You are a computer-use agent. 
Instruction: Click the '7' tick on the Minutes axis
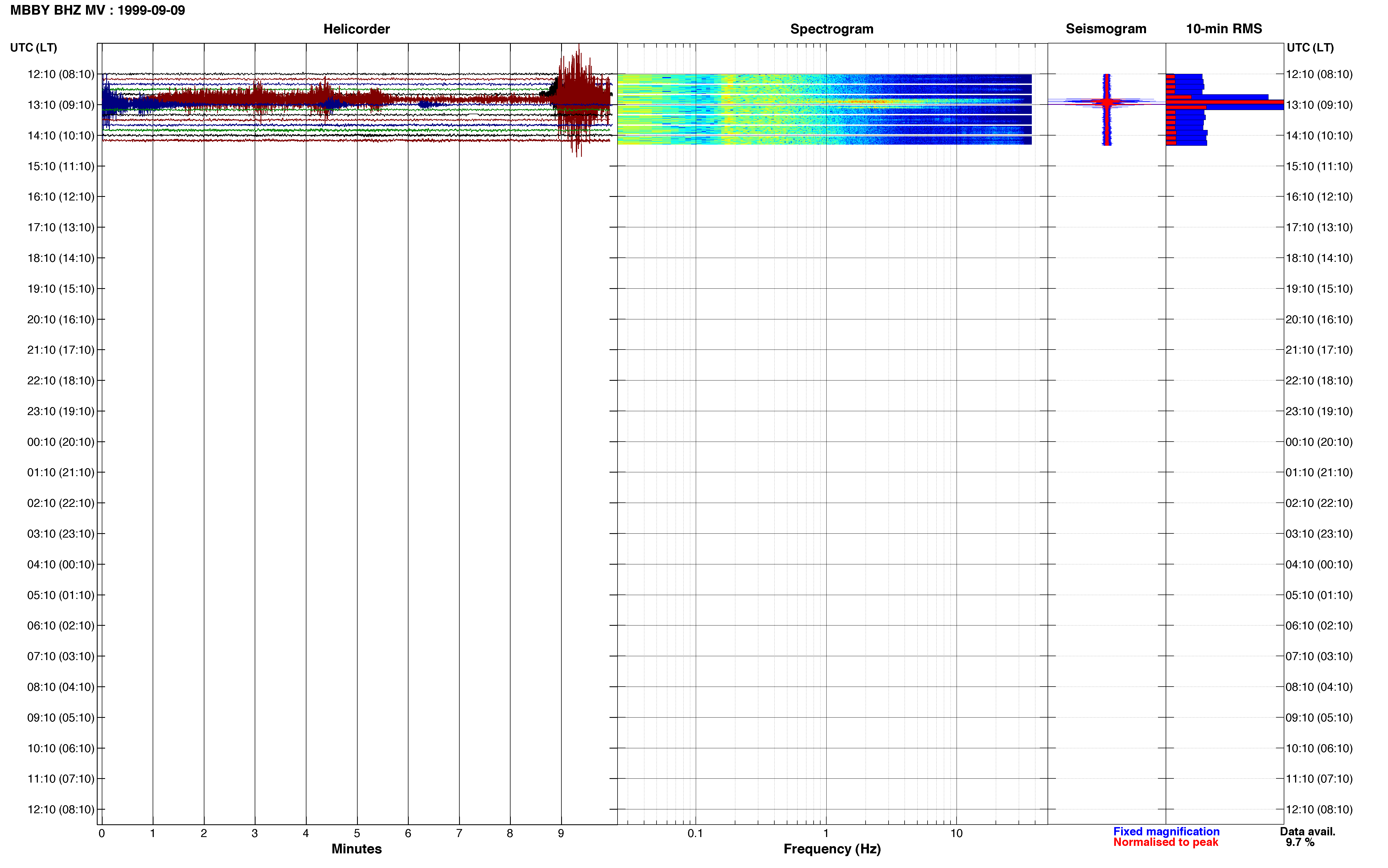pos(459,833)
